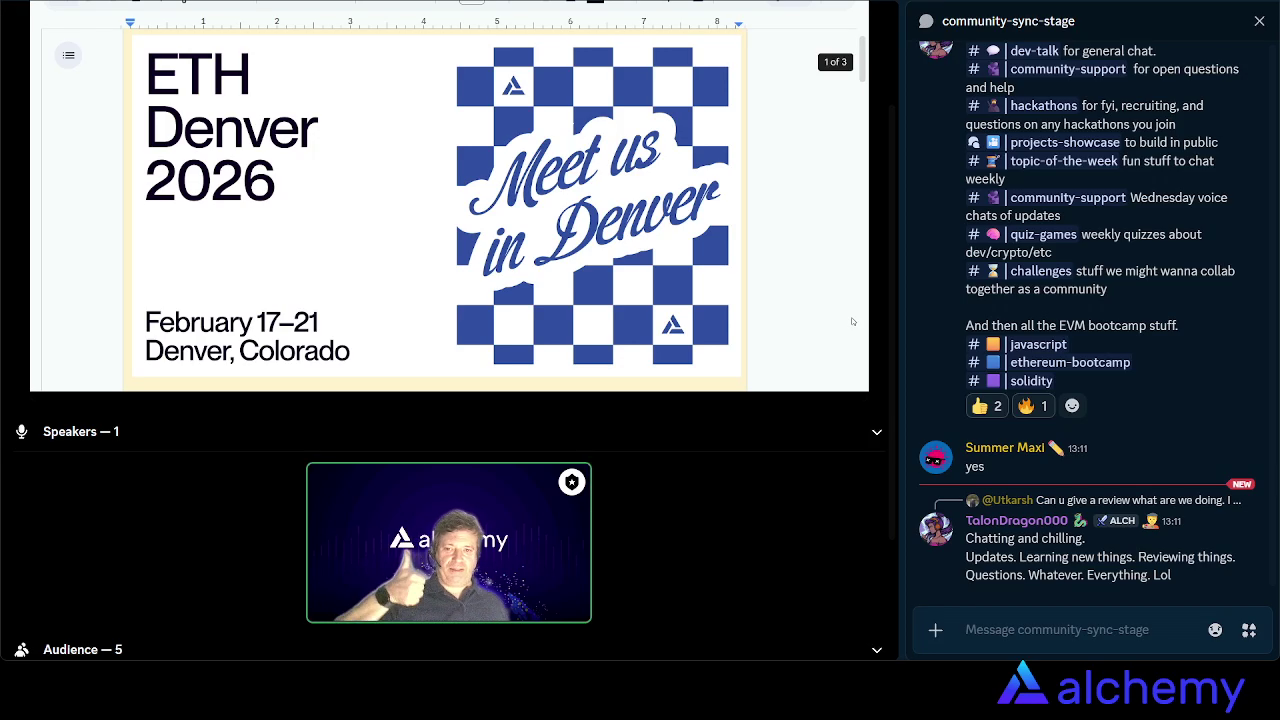Open the apps launcher icon in message bar
The height and width of the screenshot is (720, 1280).
pos(1249,630)
